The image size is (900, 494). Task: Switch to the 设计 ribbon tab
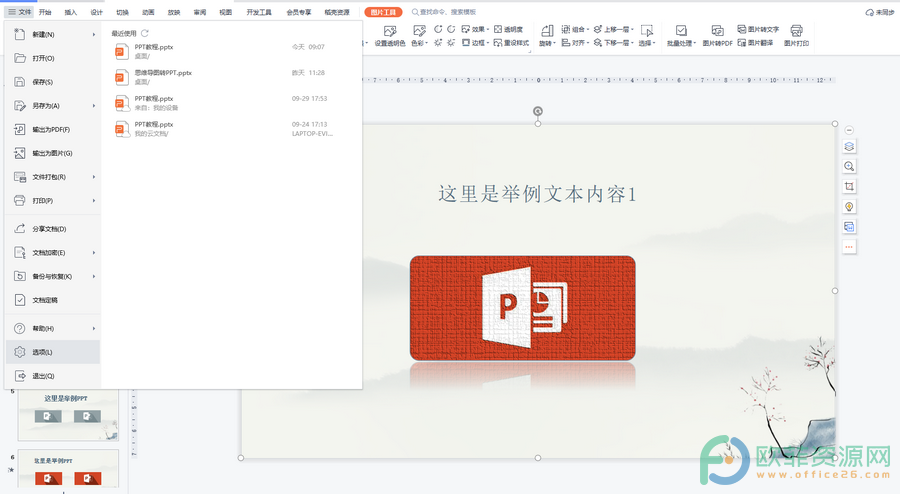tap(96, 12)
